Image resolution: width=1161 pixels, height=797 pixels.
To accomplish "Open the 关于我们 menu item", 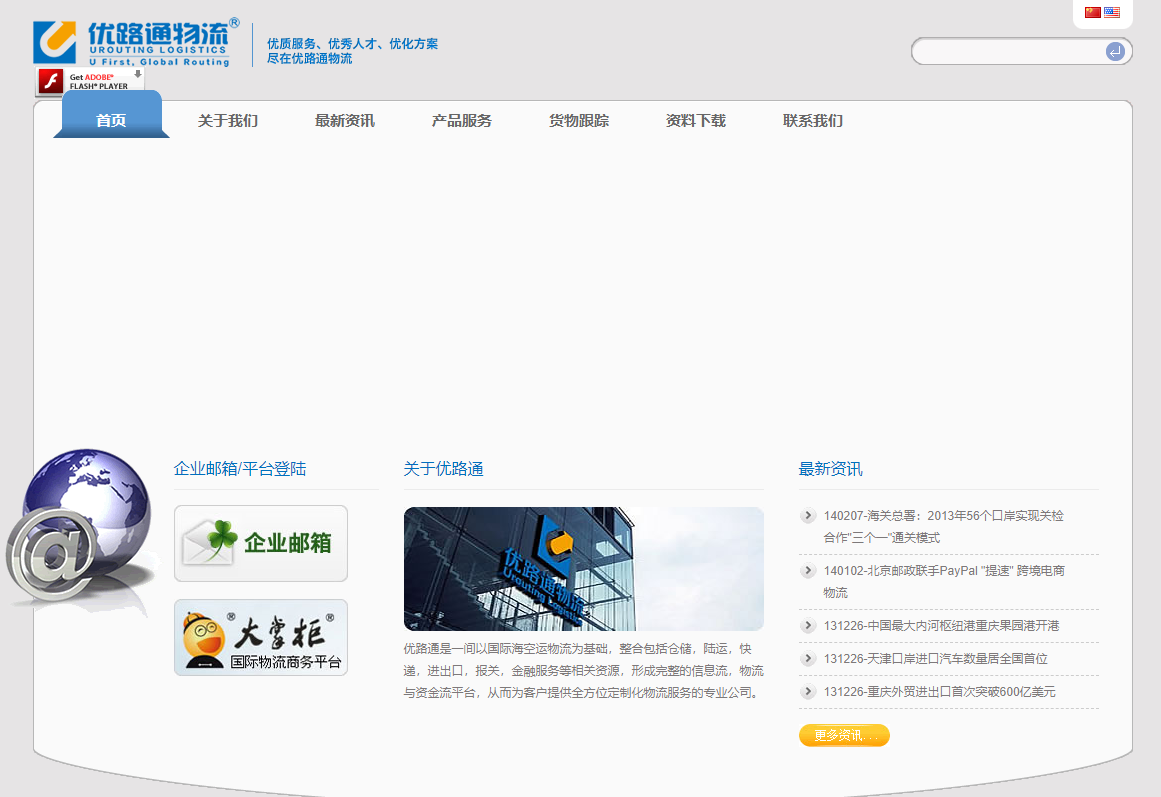I will coord(228,121).
